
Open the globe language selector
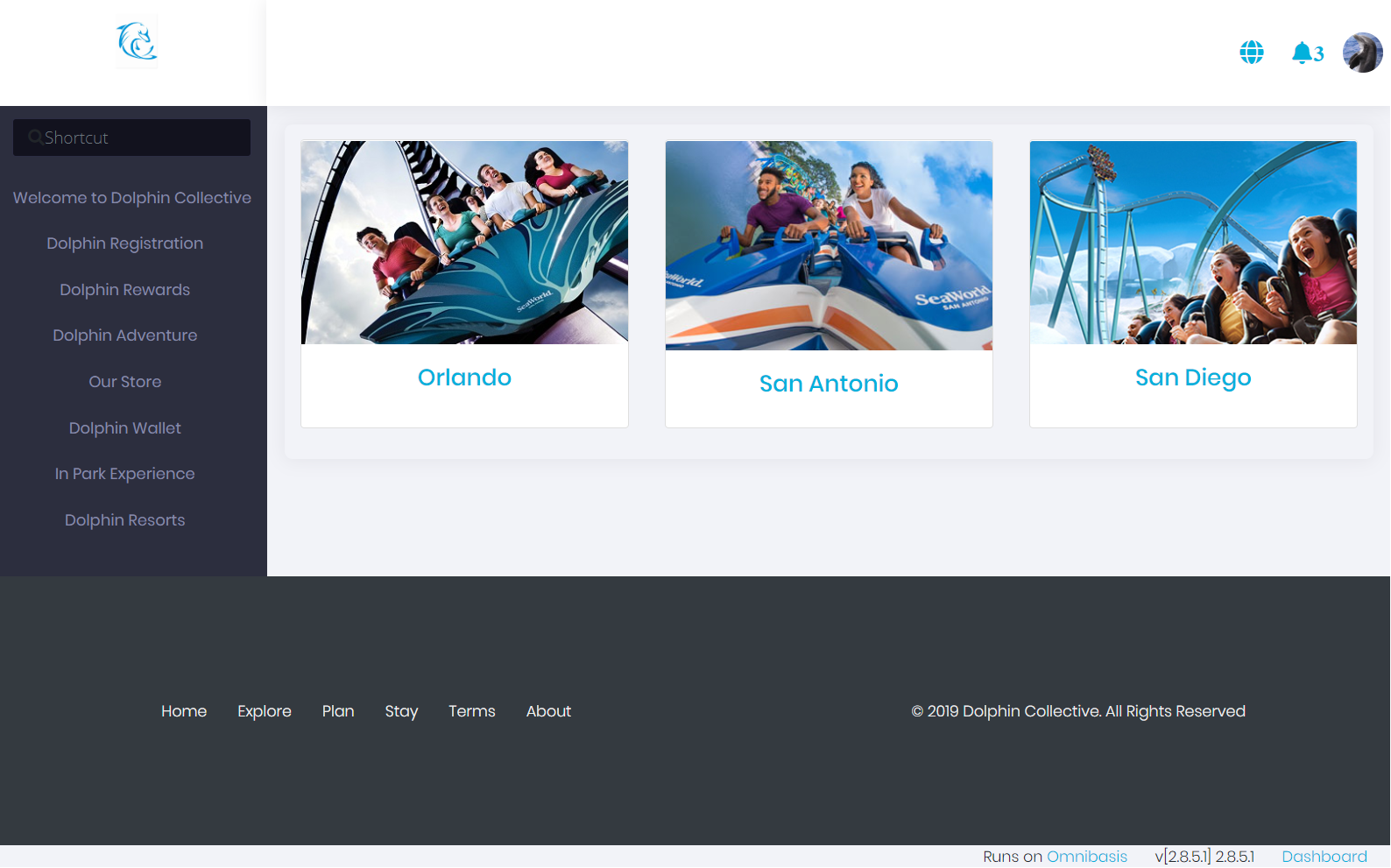(1252, 53)
